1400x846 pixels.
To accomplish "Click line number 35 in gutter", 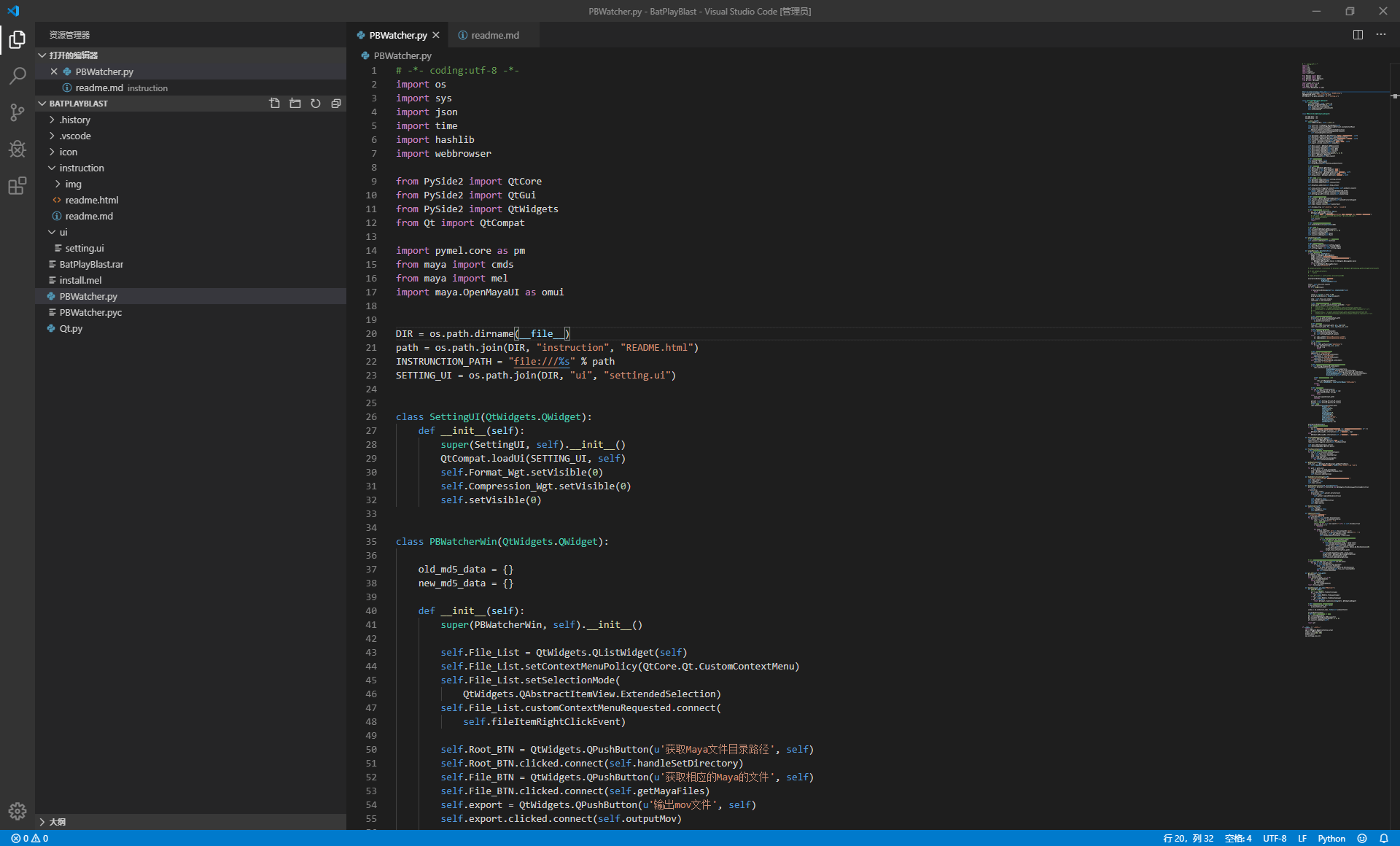I will tap(371, 542).
